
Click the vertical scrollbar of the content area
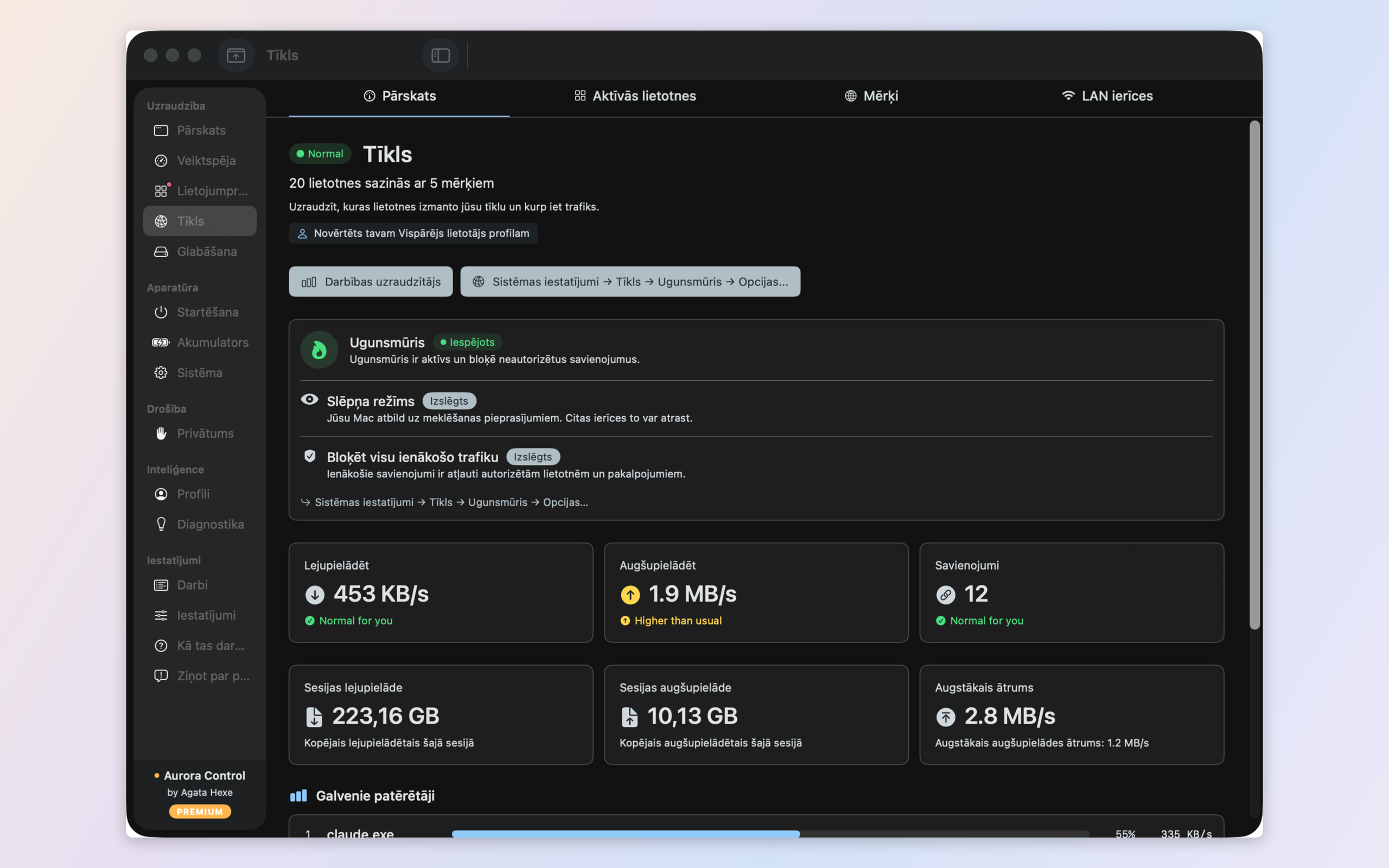click(x=1254, y=375)
